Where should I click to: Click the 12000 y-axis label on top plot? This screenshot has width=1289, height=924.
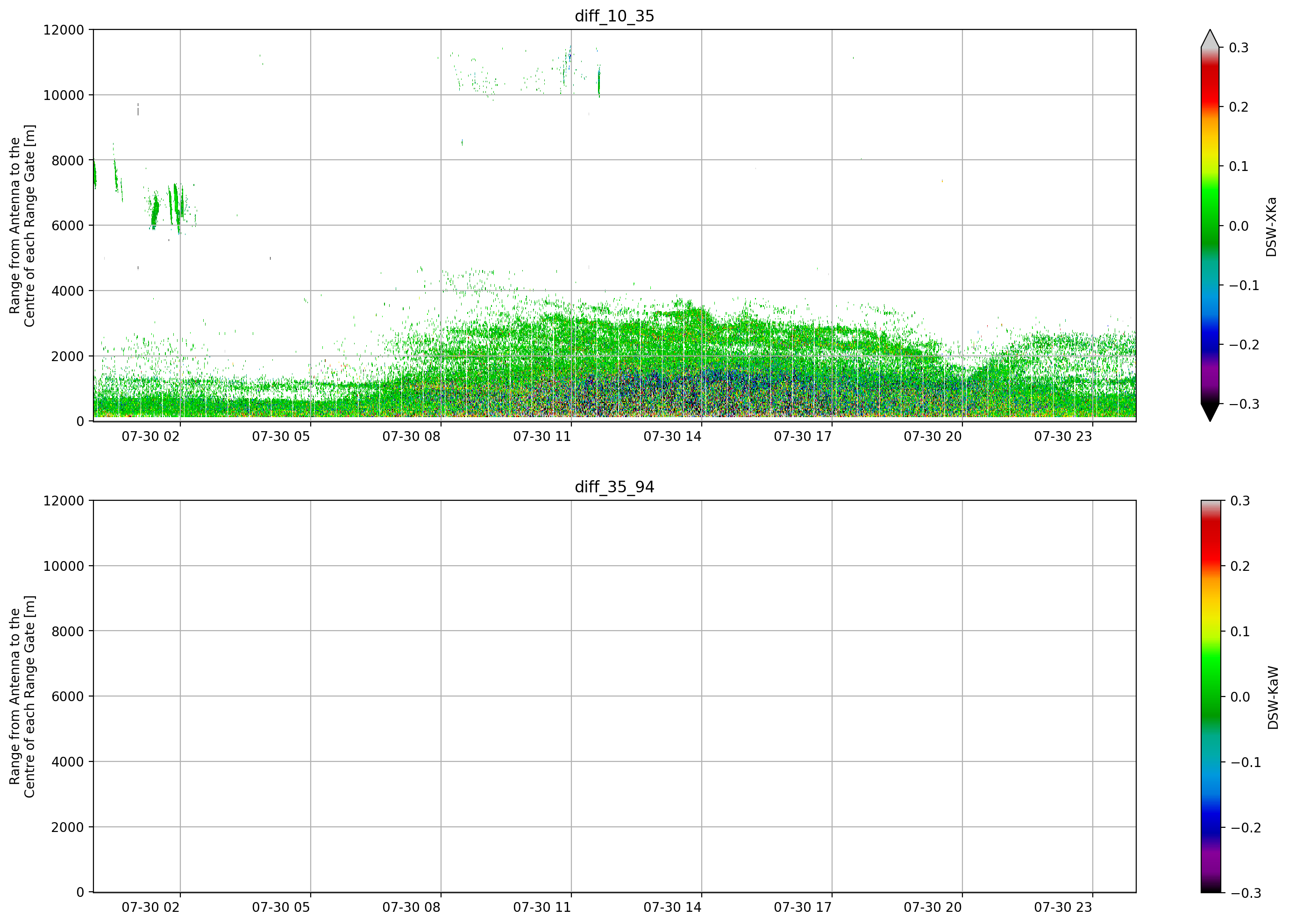64,29
